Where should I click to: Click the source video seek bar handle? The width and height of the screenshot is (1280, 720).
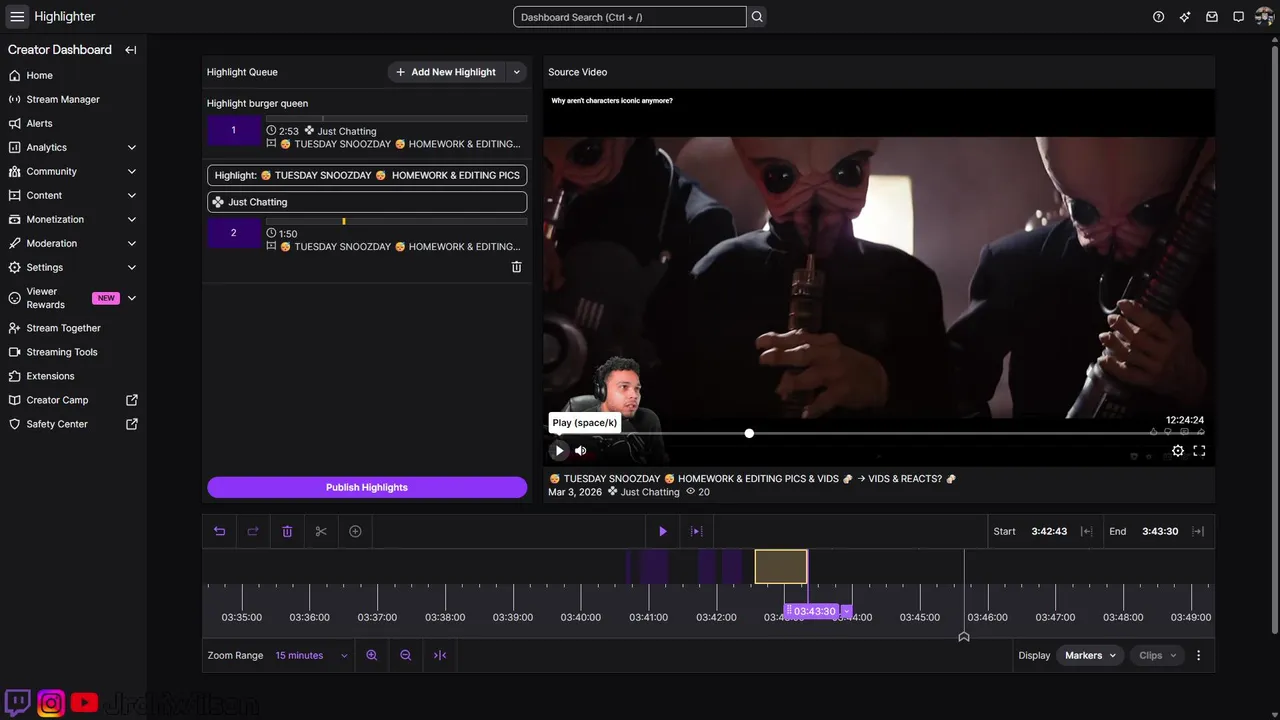749,433
